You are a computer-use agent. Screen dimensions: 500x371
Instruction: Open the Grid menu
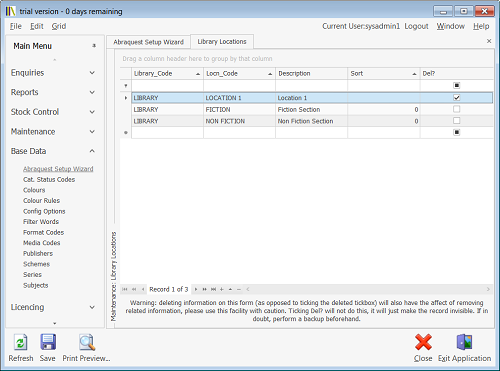[59, 26]
